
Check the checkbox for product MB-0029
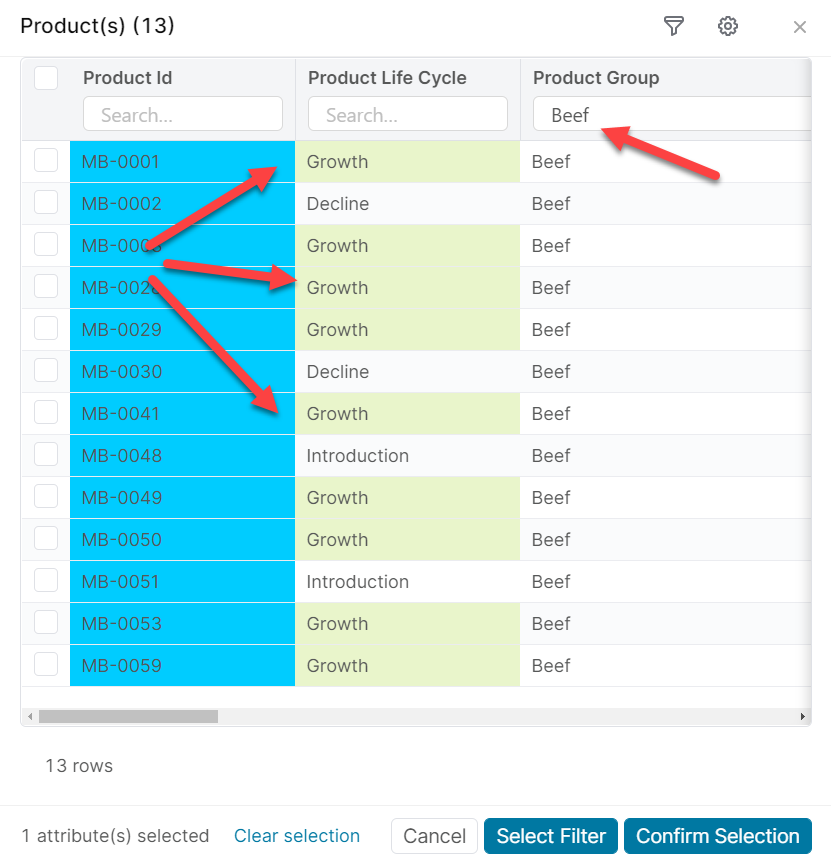[46, 330]
